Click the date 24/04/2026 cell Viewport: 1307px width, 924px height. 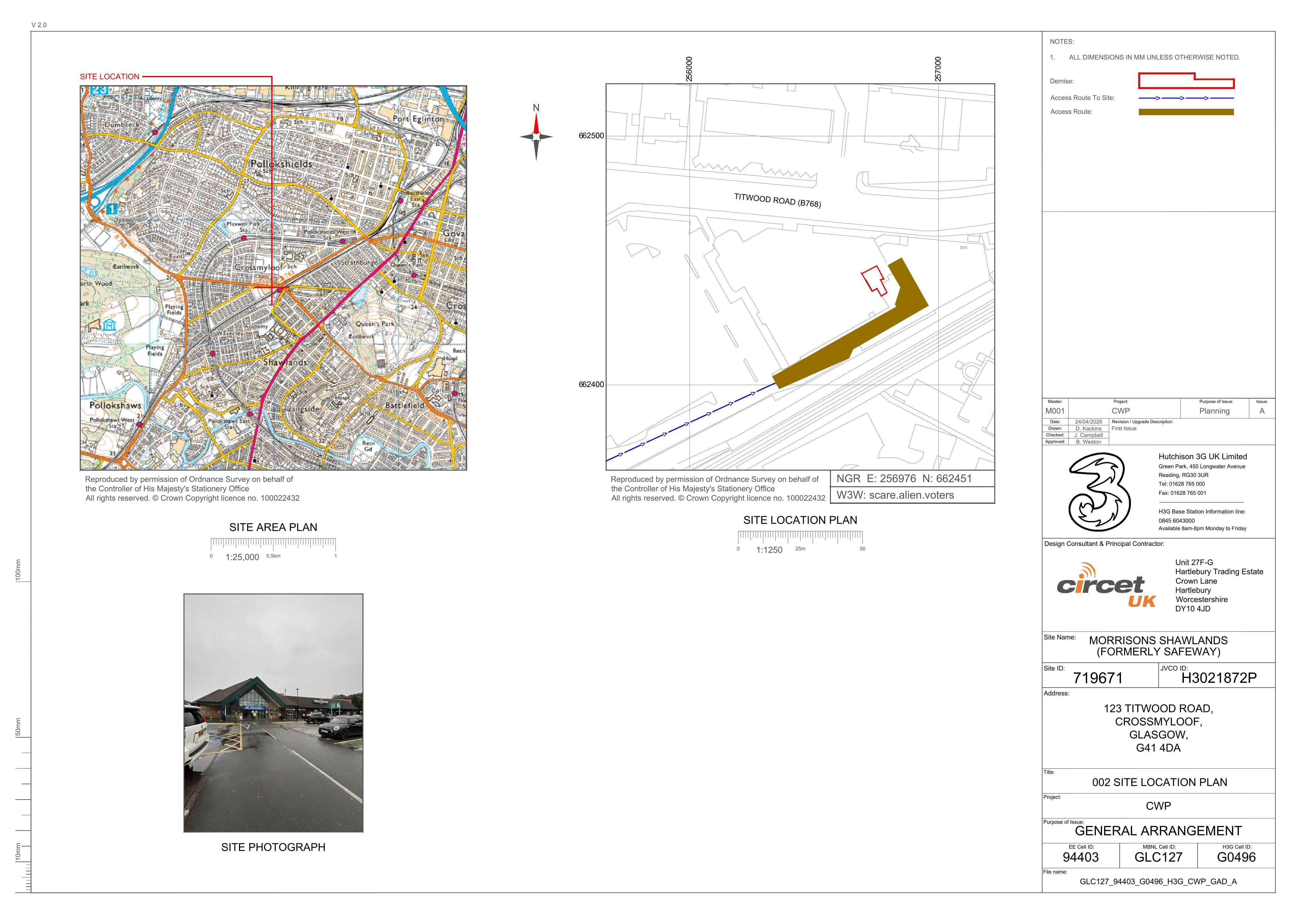(1088, 422)
